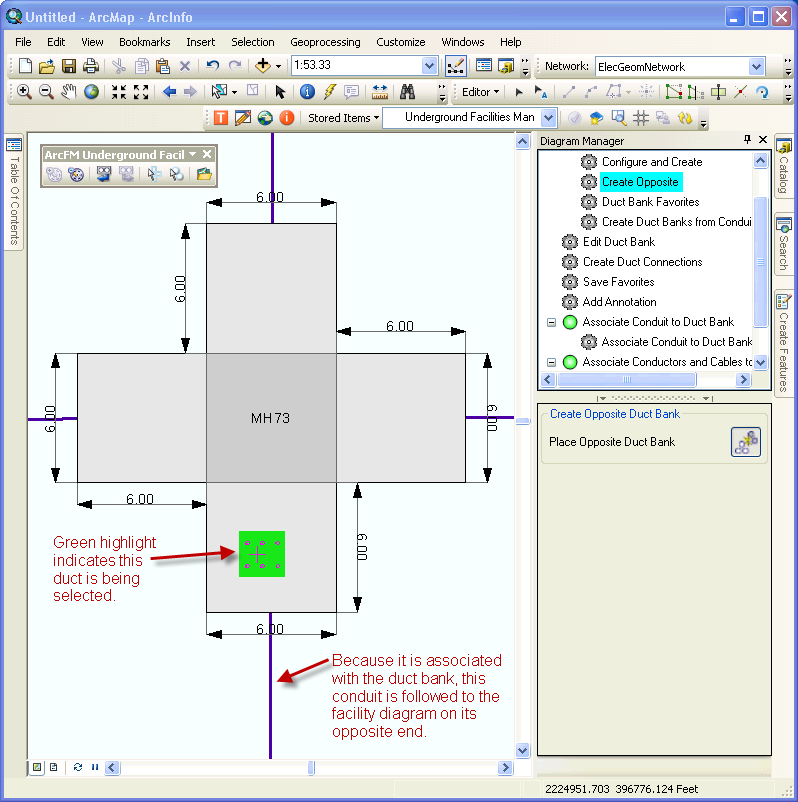The image size is (798, 802).
Task: Collapse Associate Conductors and Cables node
Action: pyautogui.click(x=551, y=362)
